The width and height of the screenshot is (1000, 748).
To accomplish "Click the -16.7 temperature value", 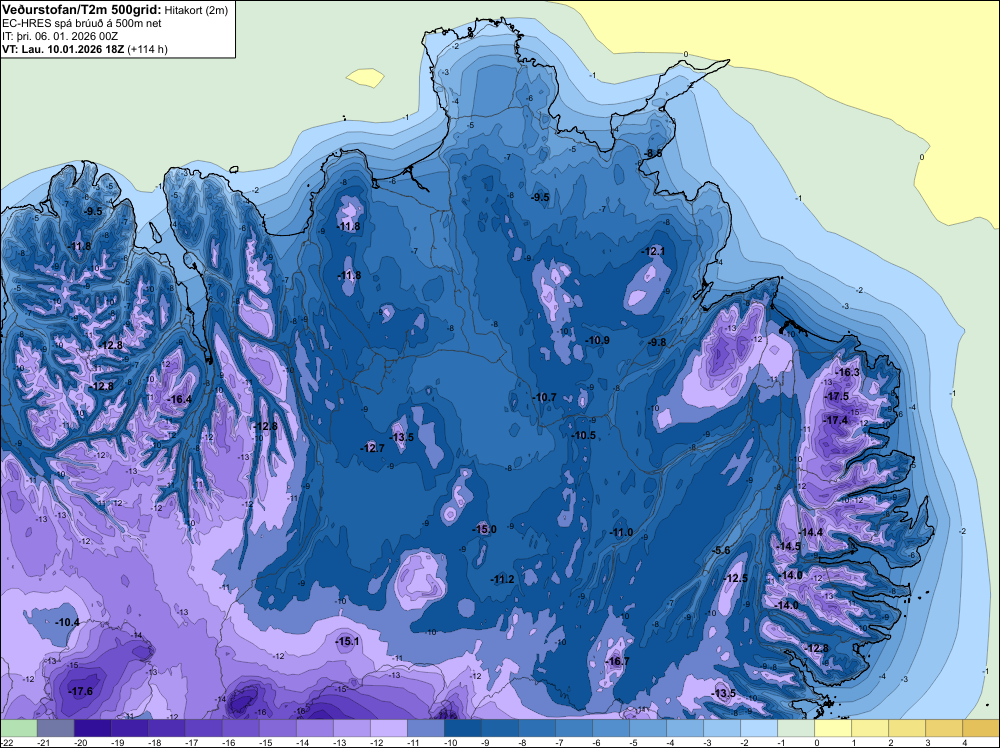I will (617, 661).
